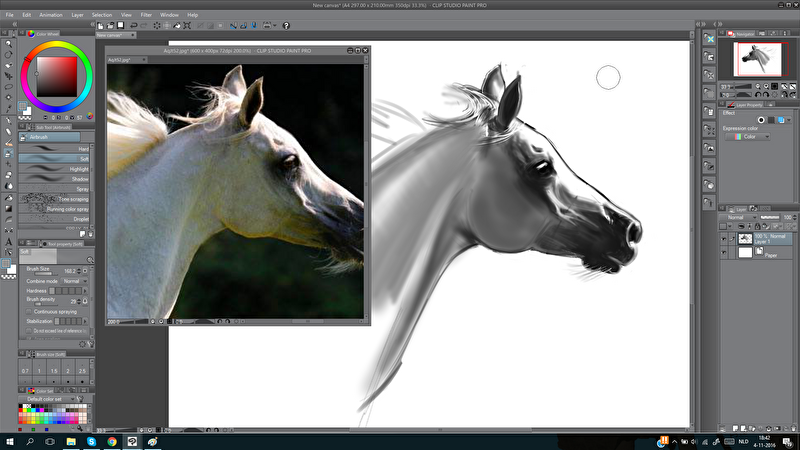Viewport: 800px width, 450px height.
Task: Open the Expression color dropdown
Action: (x=747, y=137)
